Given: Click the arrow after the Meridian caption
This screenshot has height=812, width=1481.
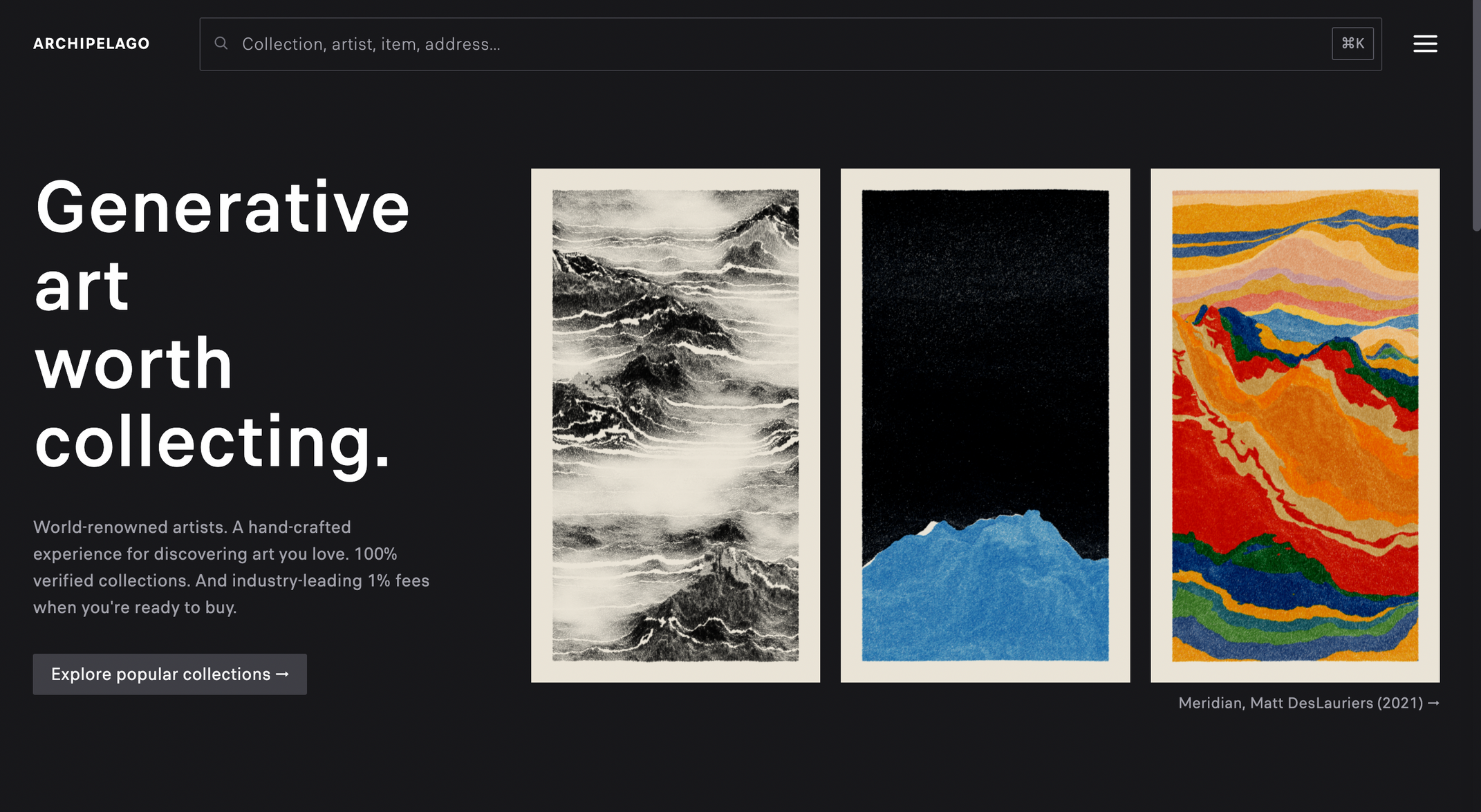Looking at the screenshot, I should tap(1434, 703).
